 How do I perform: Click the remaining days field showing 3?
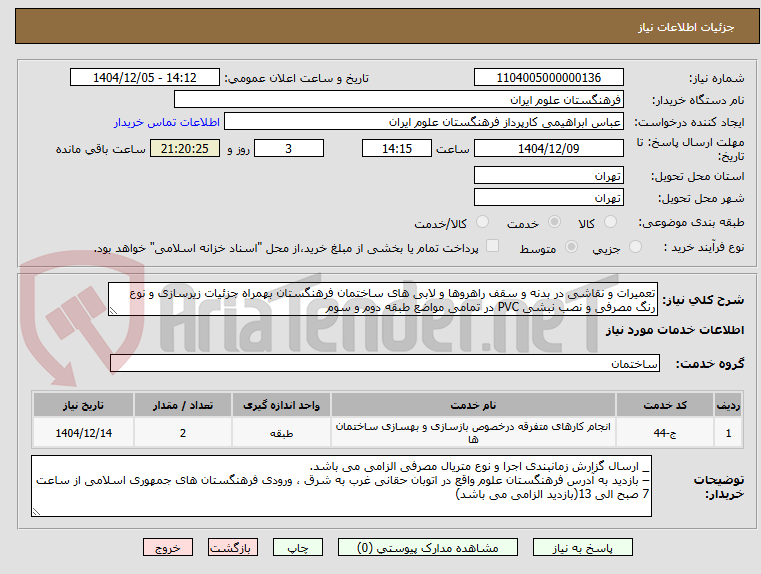point(289,148)
